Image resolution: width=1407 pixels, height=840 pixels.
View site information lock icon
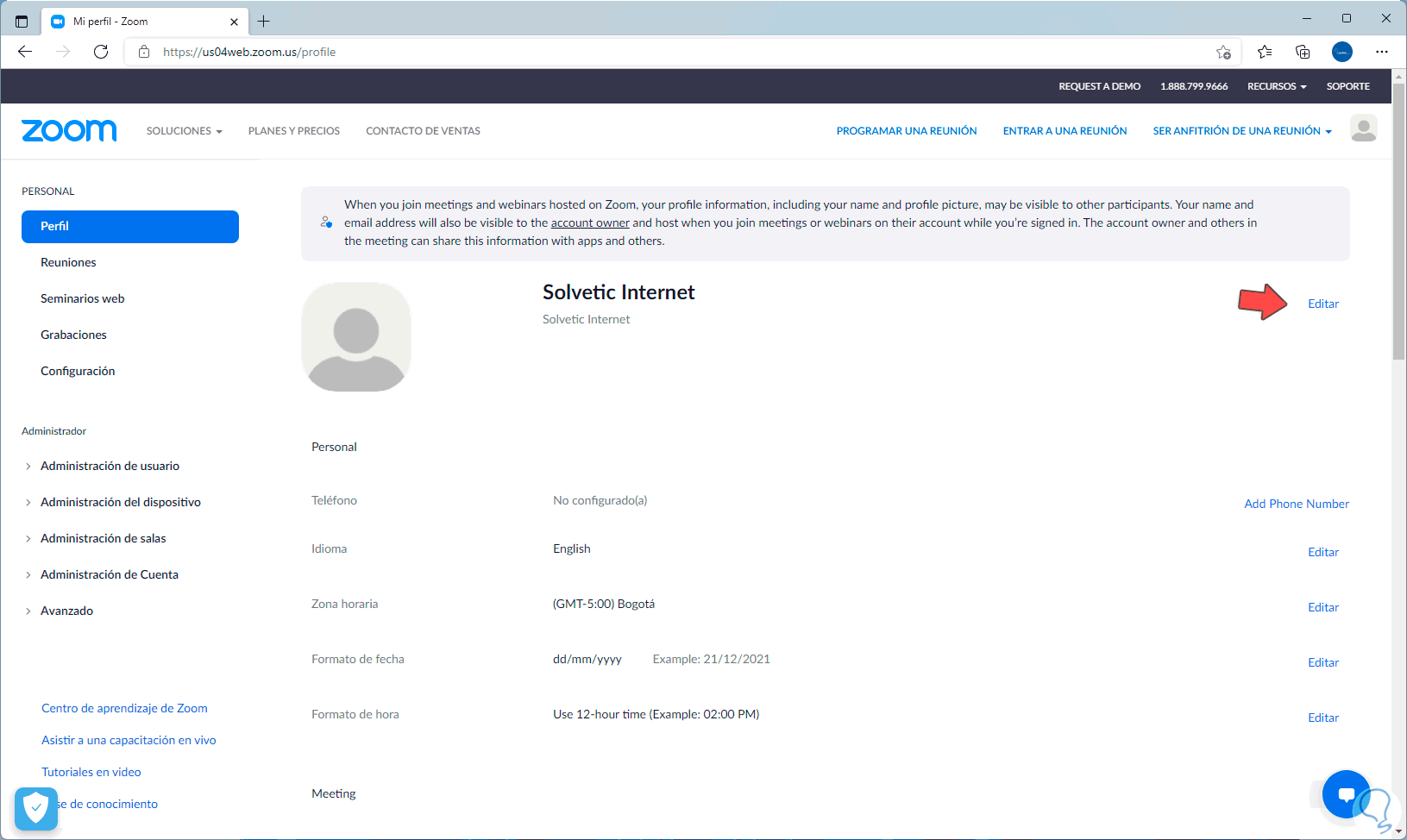click(144, 52)
